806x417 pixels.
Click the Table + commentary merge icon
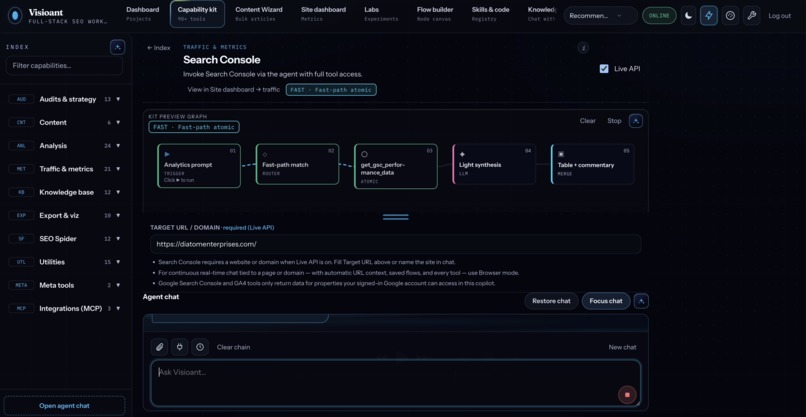561,154
